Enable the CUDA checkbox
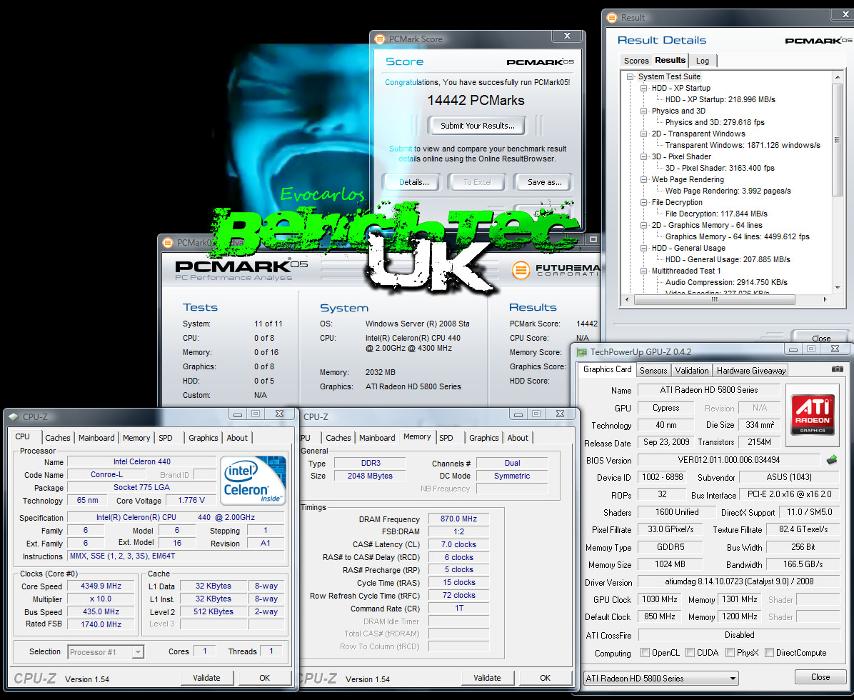Viewport: 854px width, 700px height. 690,653
